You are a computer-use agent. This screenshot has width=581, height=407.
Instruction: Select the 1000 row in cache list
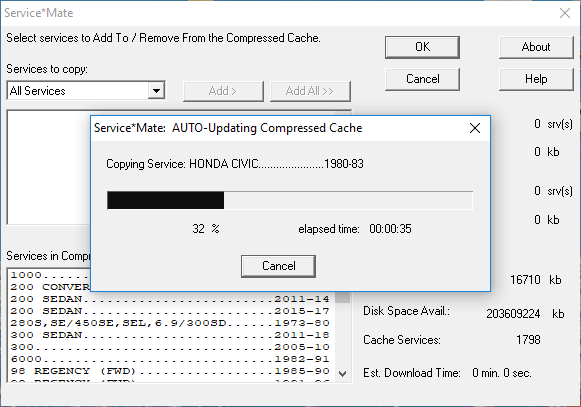(50, 275)
